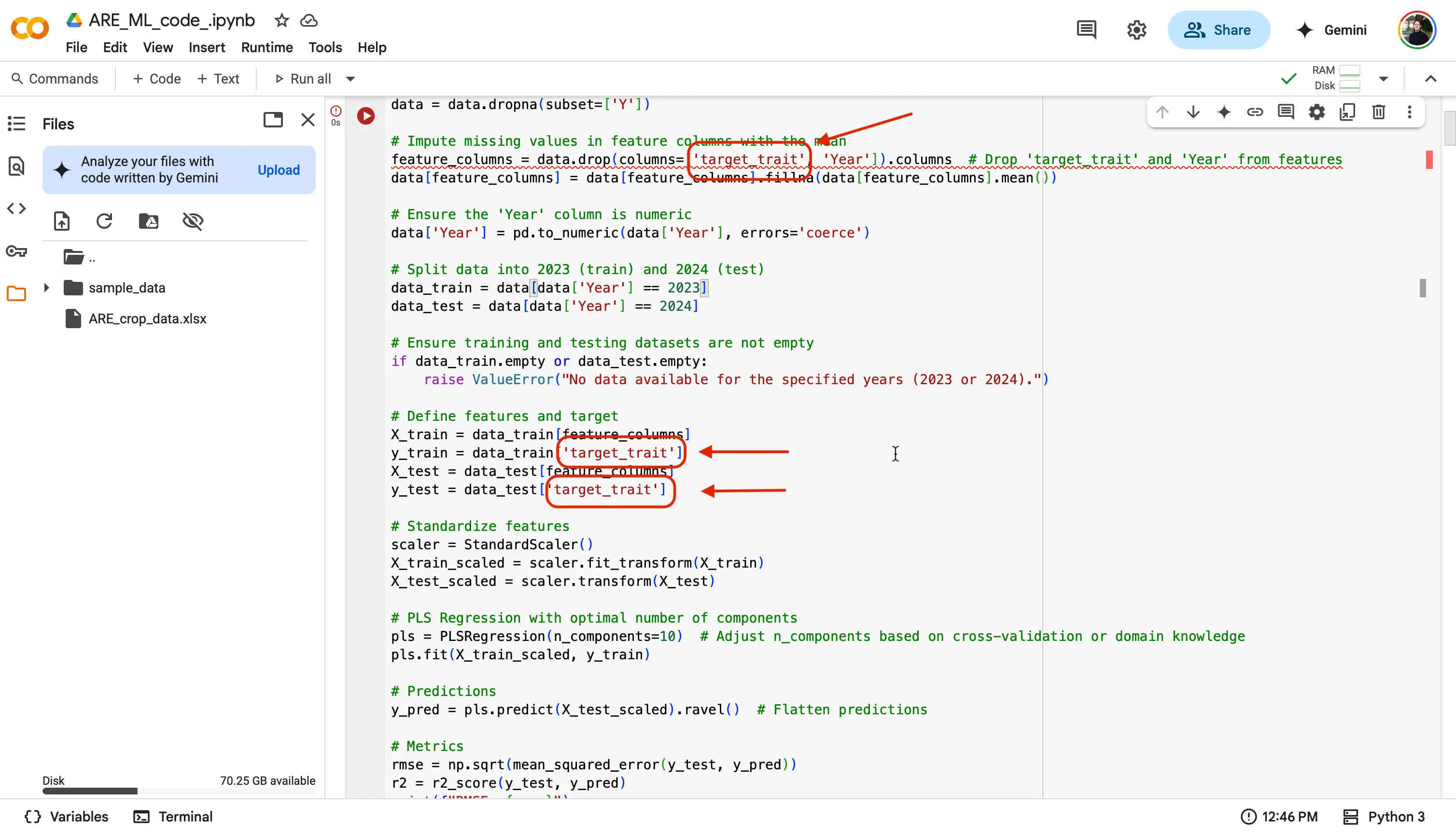Open the find and replace sidebar icon
1456x834 pixels.
[16, 166]
